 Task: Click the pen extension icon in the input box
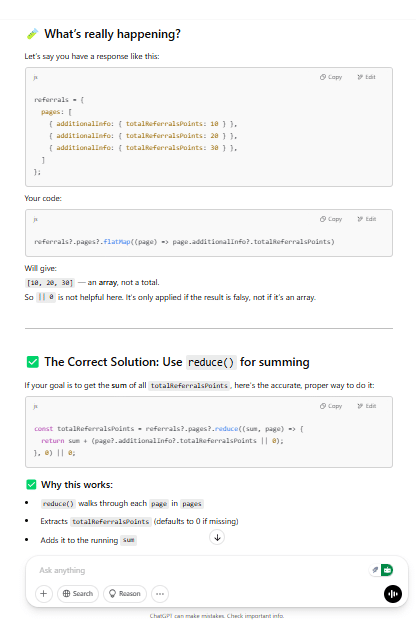pos(375,570)
